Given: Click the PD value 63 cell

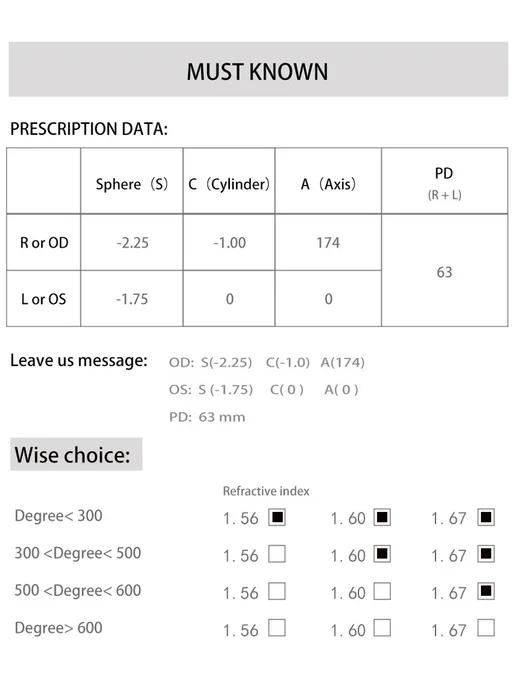Looking at the screenshot, I should [x=444, y=271].
